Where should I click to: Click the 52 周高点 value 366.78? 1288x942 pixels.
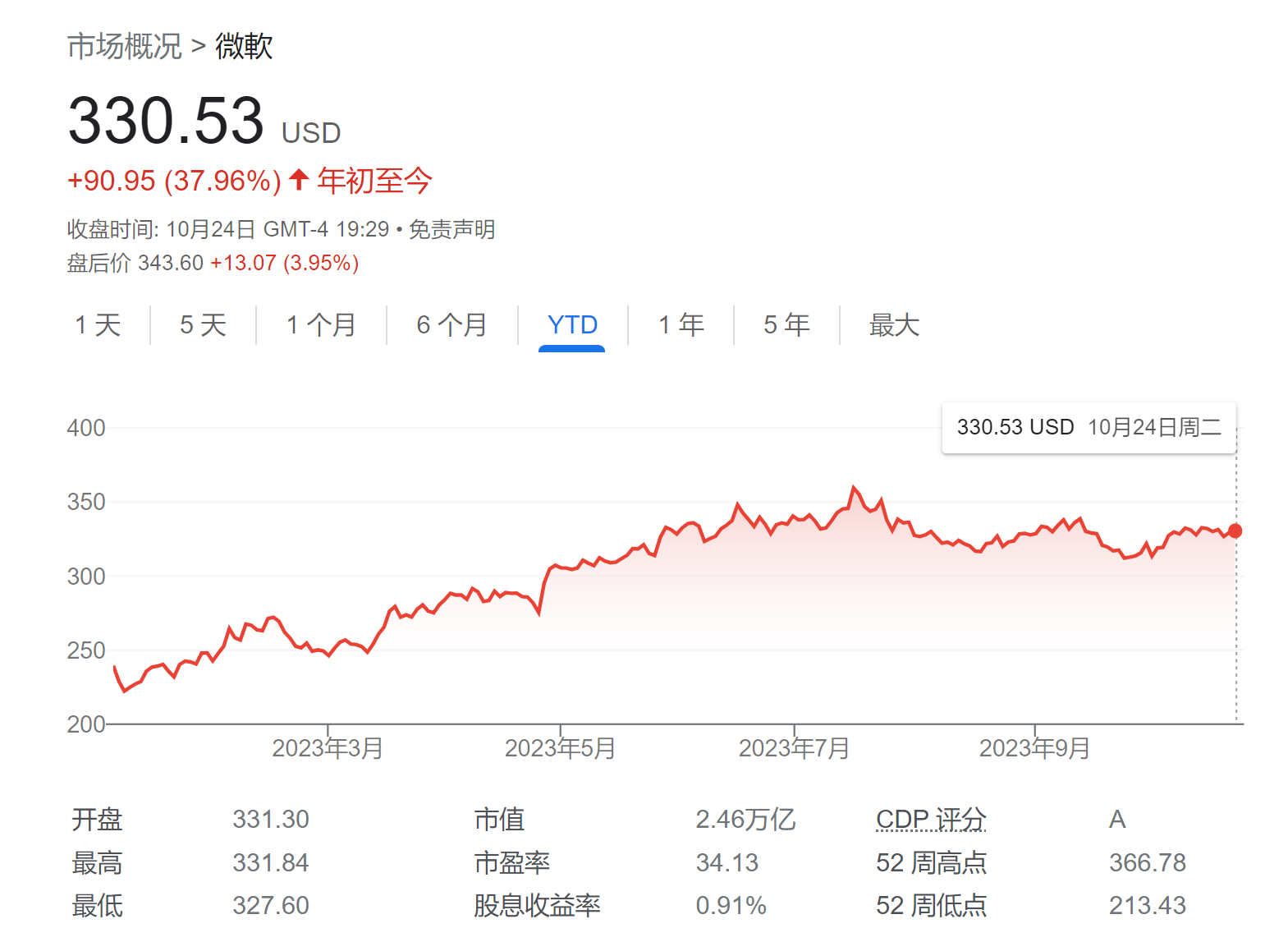click(x=1148, y=863)
